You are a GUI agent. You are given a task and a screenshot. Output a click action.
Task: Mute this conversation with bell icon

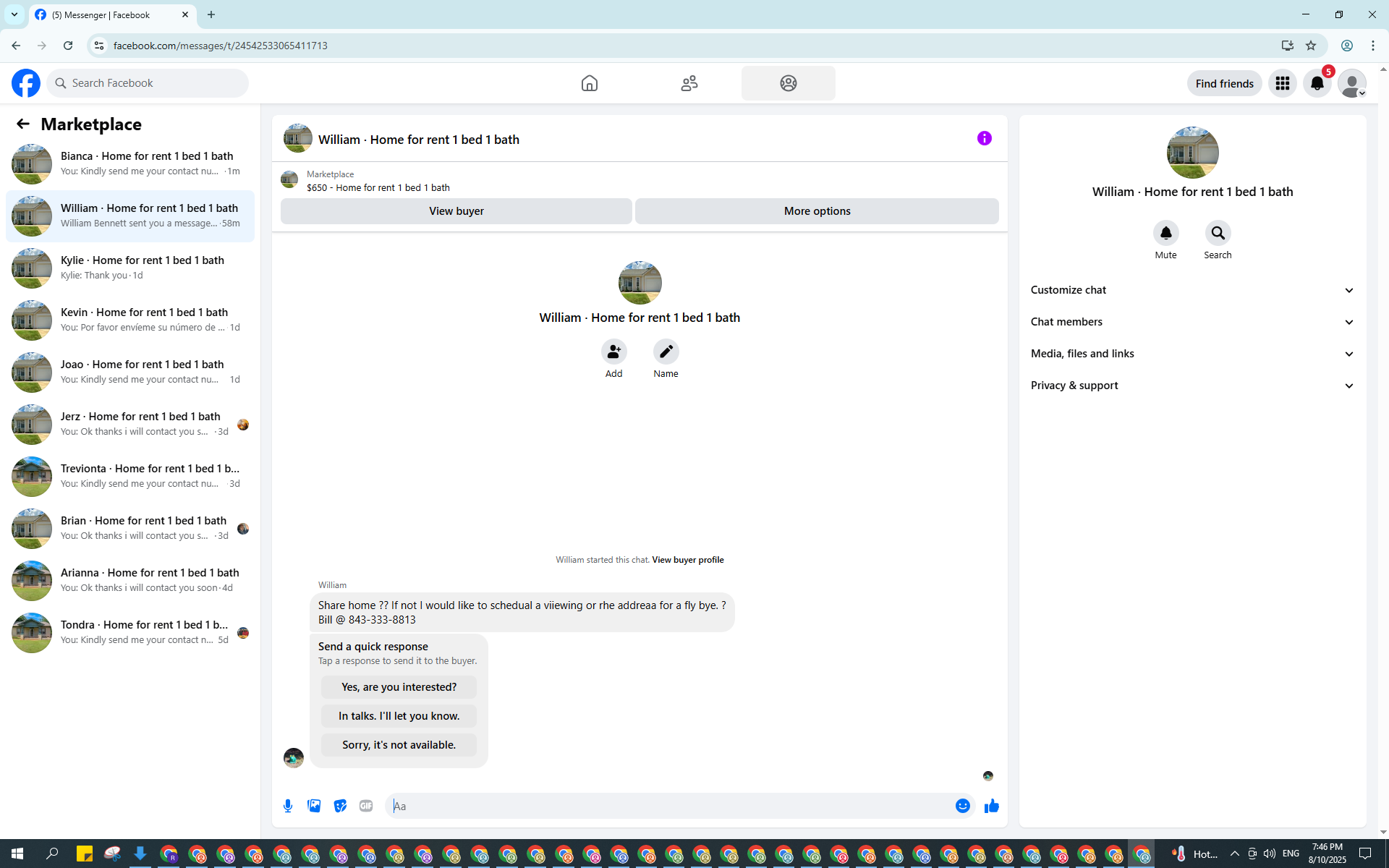click(x=1165, y=233)
